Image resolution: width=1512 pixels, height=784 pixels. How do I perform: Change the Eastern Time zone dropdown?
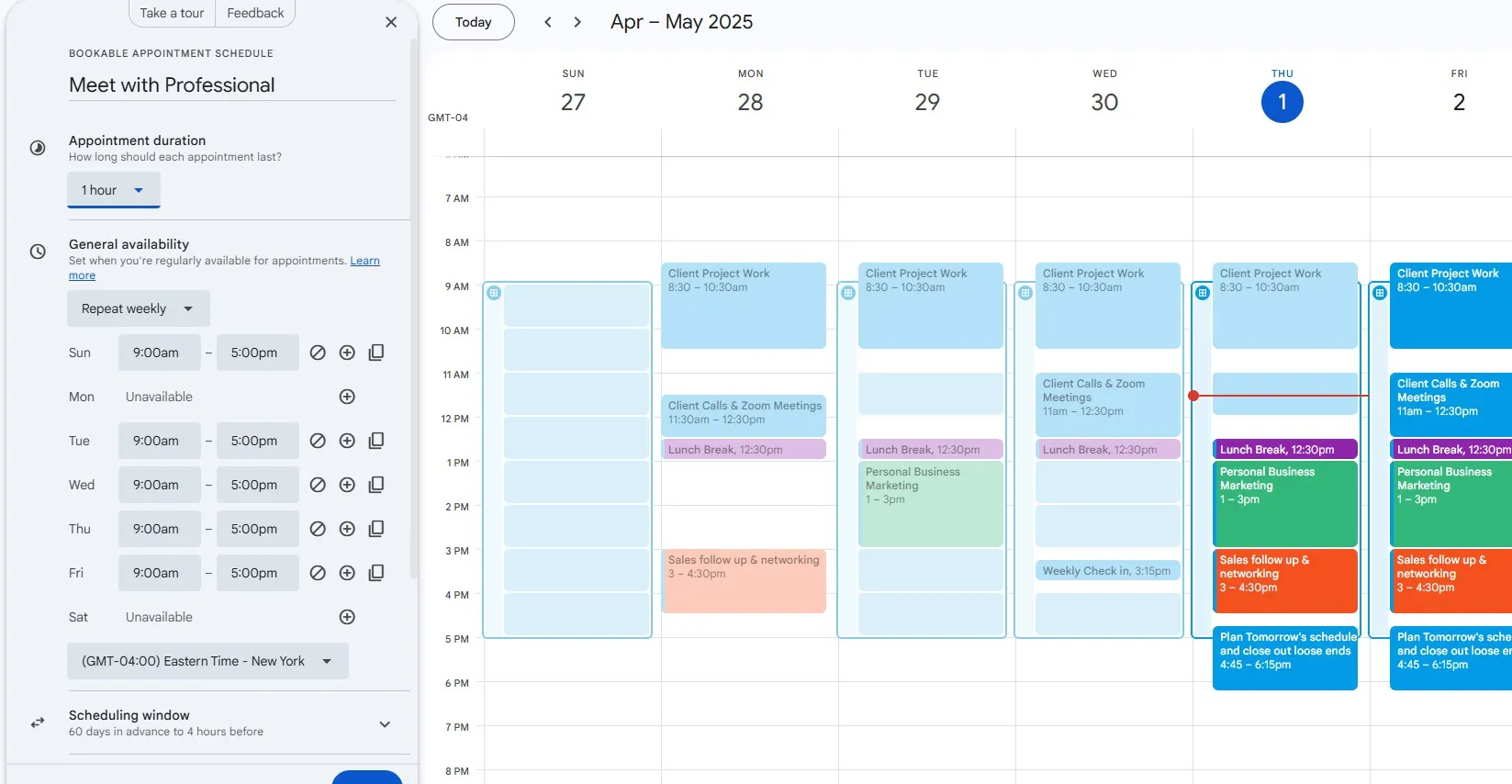pos(207,661)
